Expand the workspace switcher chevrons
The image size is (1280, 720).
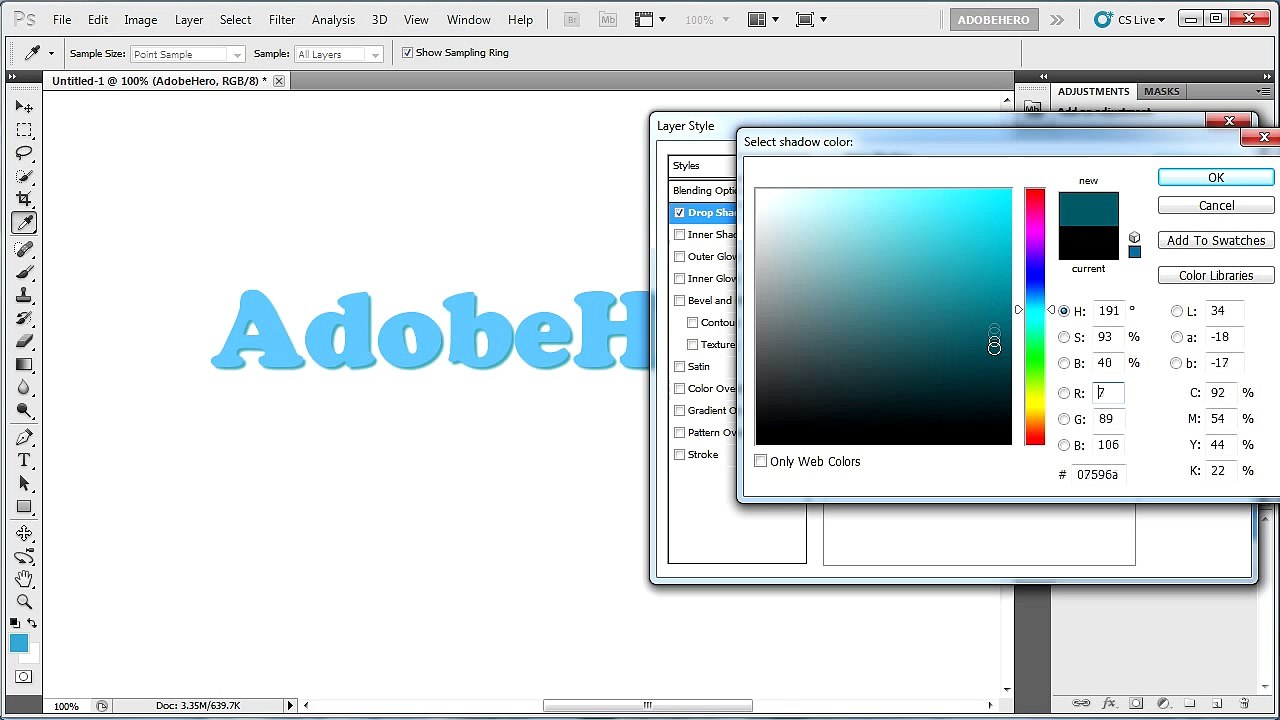click(1057, 19)
